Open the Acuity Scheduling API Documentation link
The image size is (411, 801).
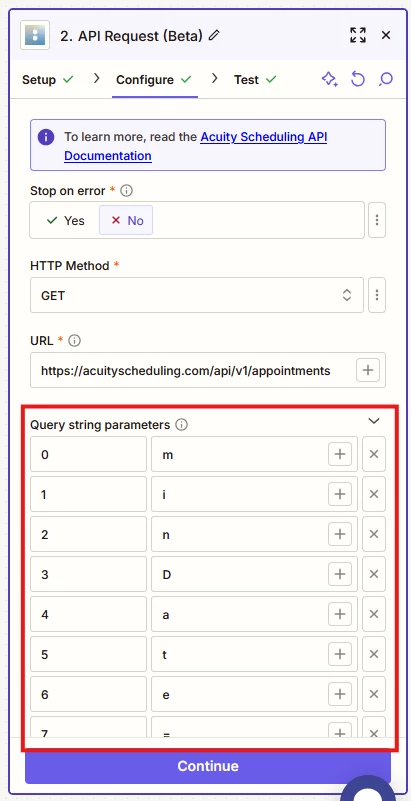tap(196, 147)
